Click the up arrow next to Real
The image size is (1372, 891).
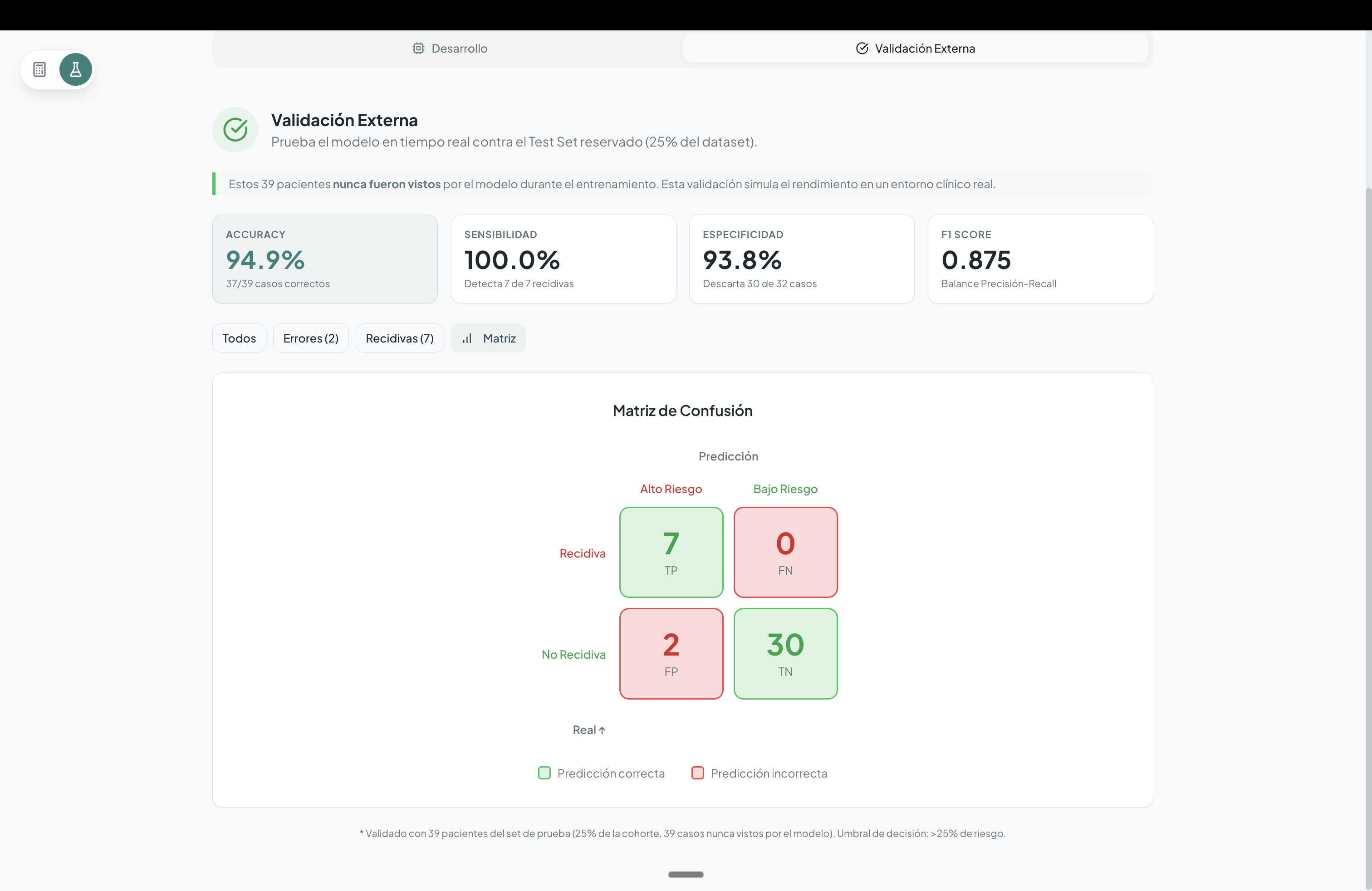coord(603,730)
